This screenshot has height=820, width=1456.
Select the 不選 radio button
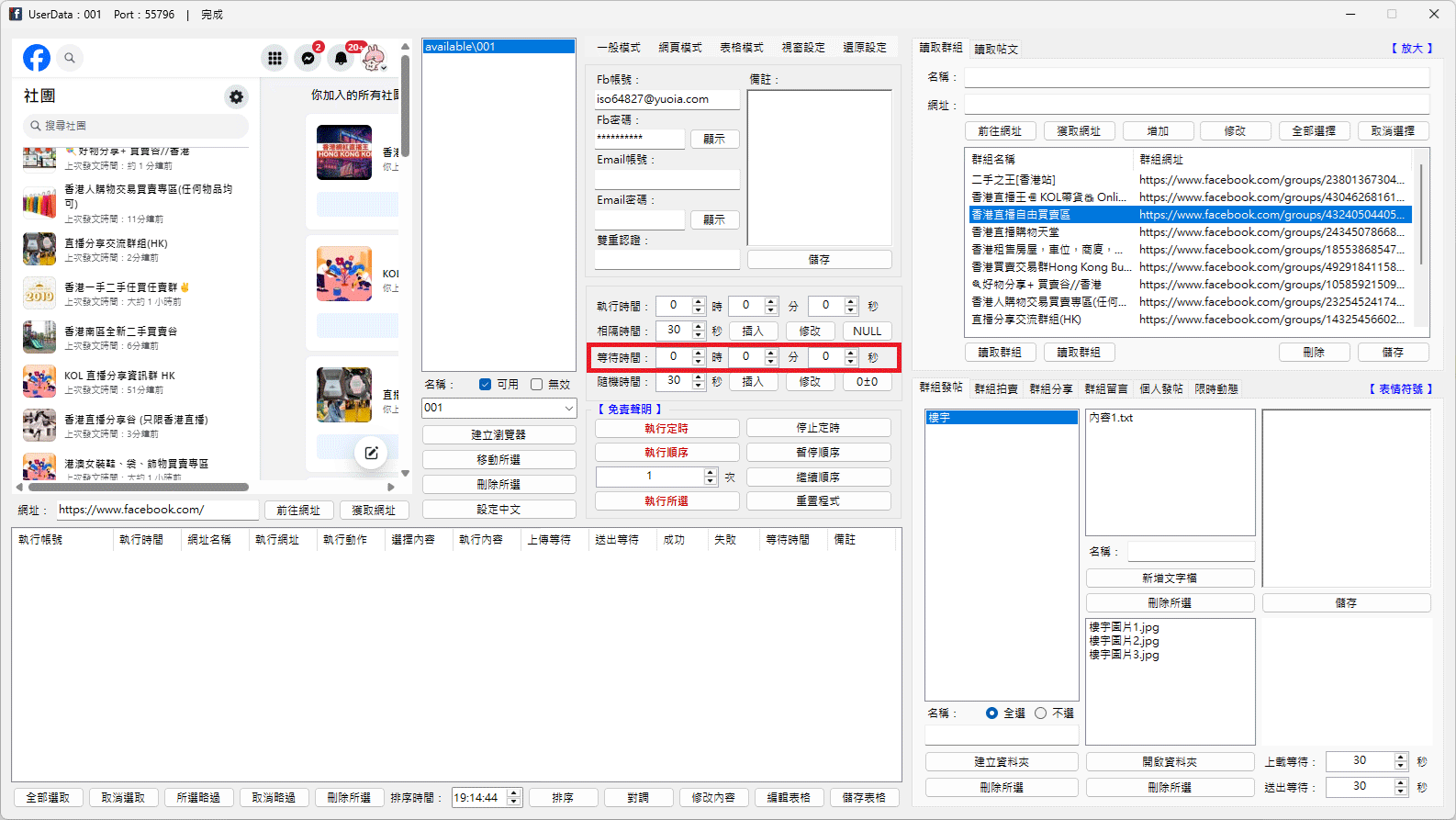coord(1040,713)
